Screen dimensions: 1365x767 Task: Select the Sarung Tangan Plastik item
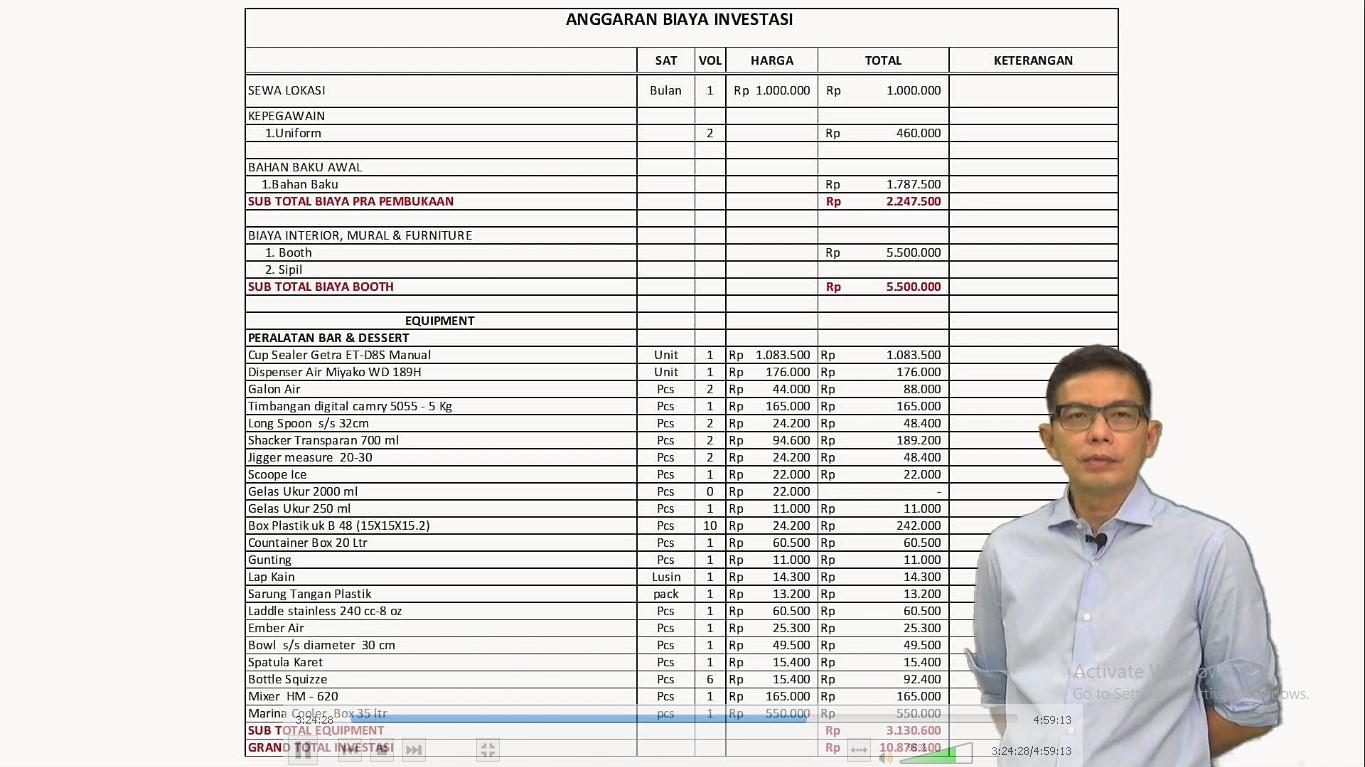[x=310, y=594]
